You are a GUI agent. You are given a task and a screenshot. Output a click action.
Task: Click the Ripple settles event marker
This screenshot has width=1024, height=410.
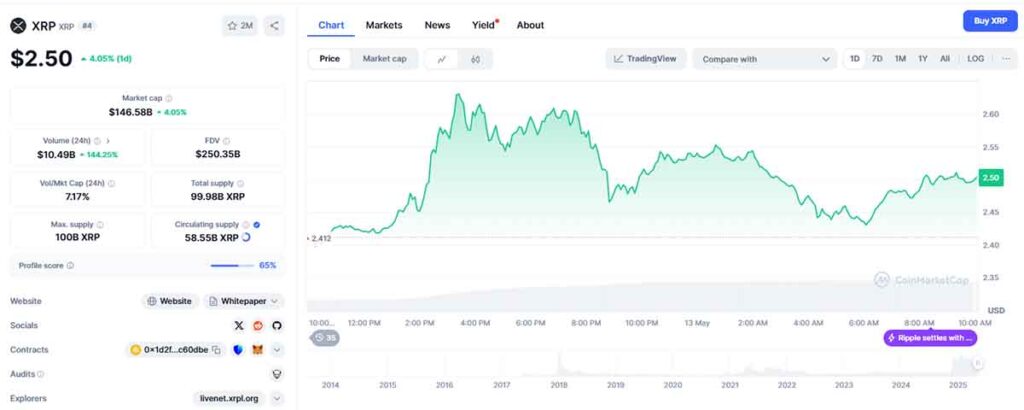[x=929, y=338]
